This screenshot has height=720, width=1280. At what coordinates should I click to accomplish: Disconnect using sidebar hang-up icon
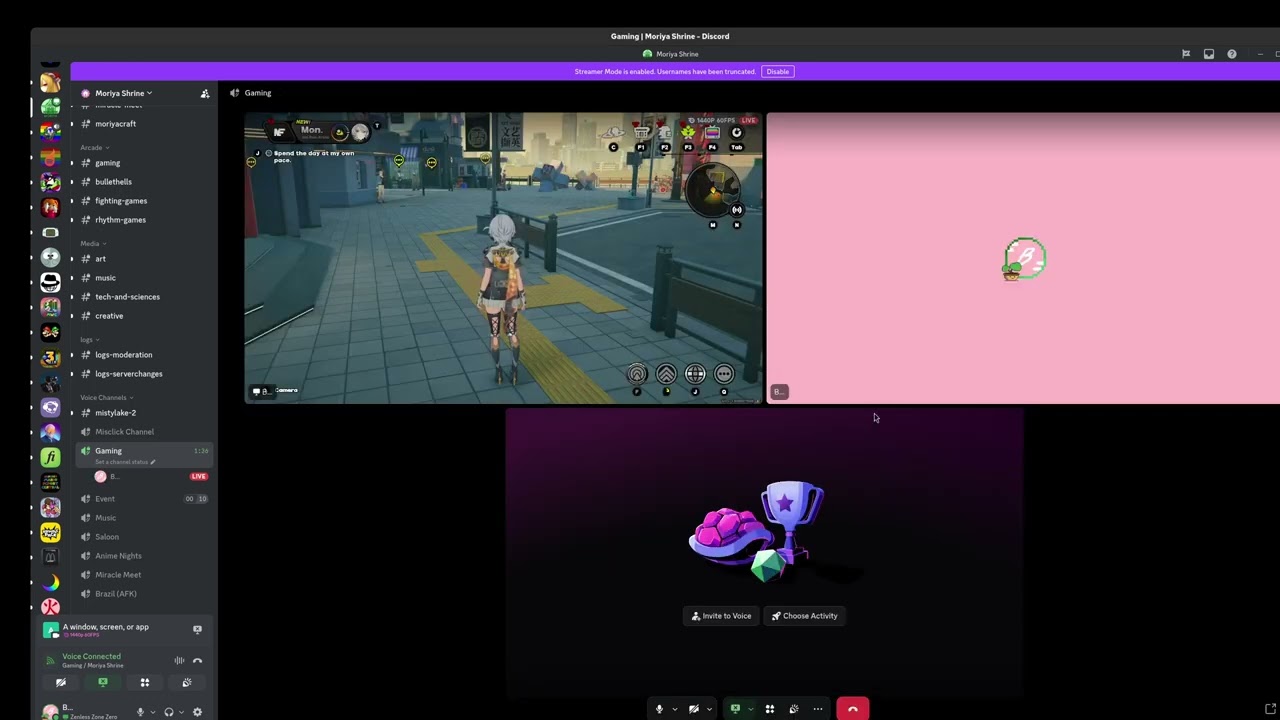pyautogui.click(x=197, y=661)
